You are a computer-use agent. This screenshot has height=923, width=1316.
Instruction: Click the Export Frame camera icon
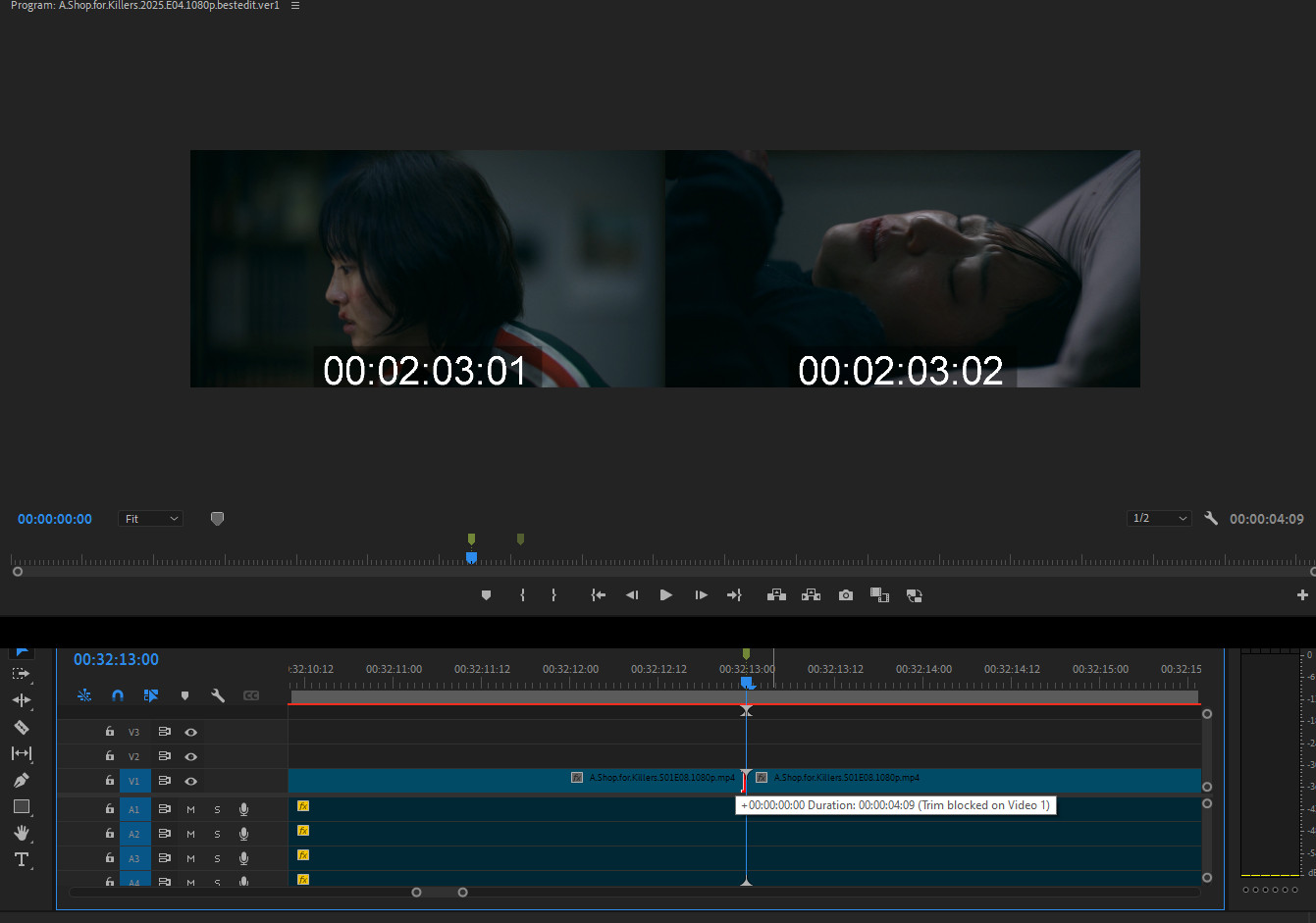tap(845, 595)
